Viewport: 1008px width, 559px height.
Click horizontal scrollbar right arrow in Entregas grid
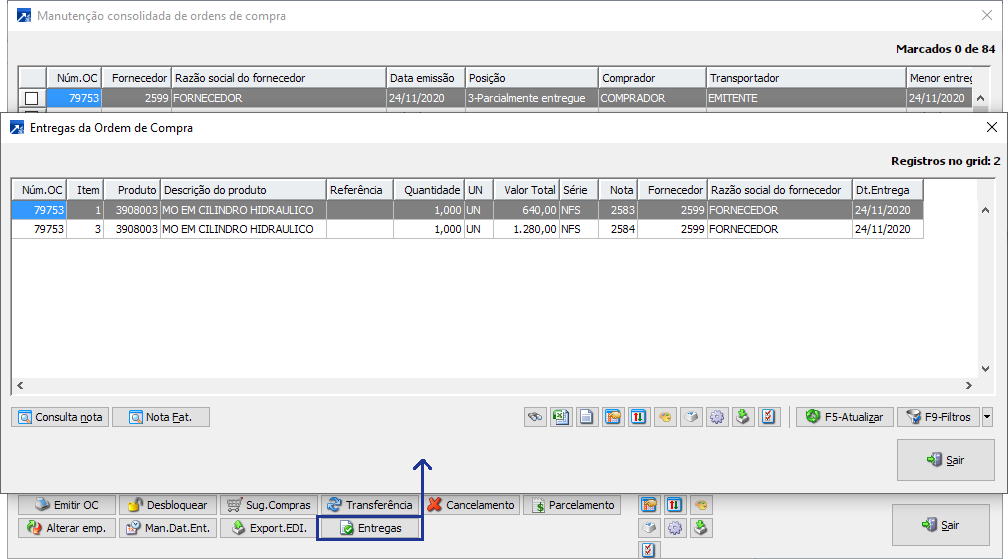tap(969, 386)
